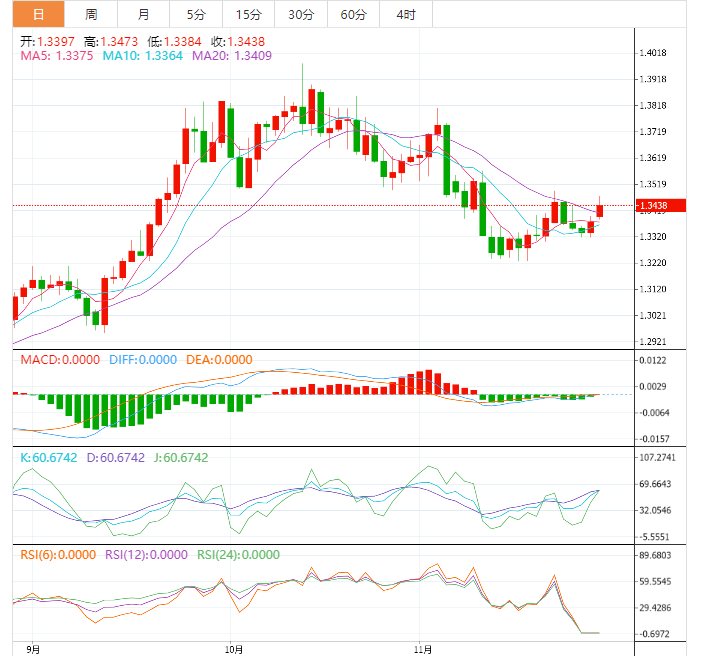Image resolution: width=701 pixels, height=656 pixels.
Task: Switch to the 4时 timeframe tab
Action: 406,14
